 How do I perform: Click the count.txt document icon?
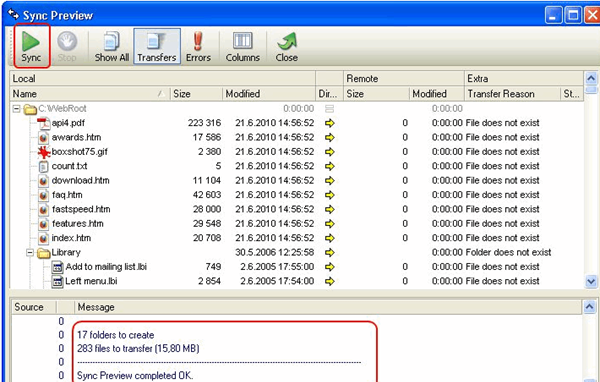tap(44, 167)
